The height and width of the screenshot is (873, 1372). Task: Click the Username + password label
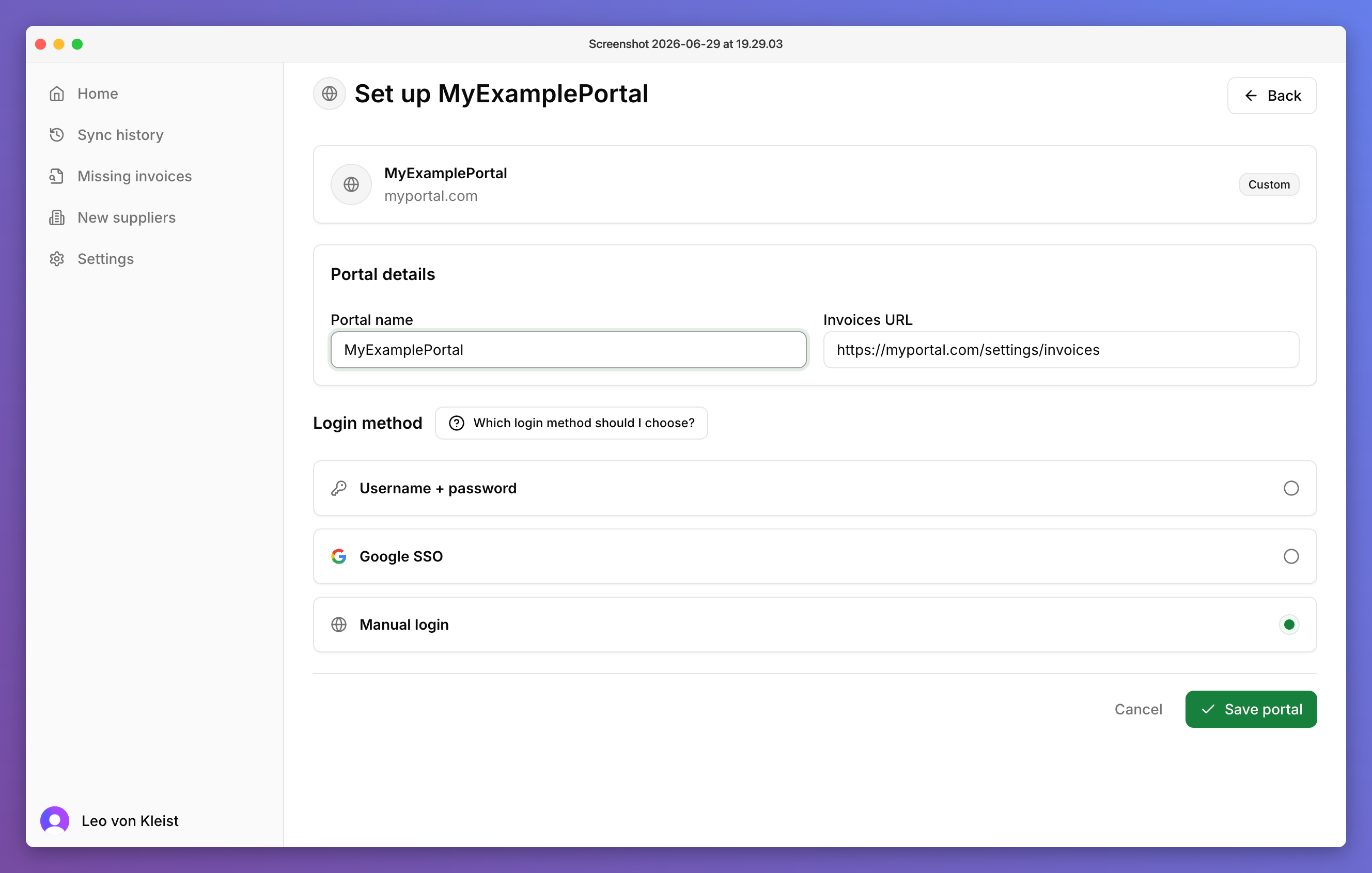438,488
